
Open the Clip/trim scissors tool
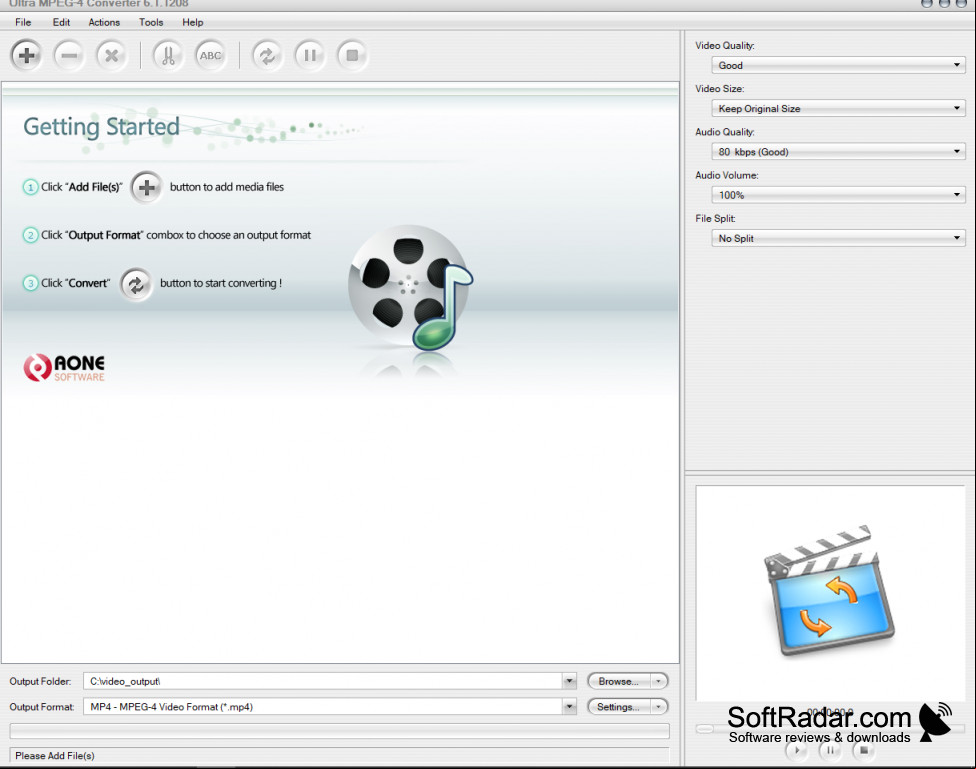[x=168, y=55]
